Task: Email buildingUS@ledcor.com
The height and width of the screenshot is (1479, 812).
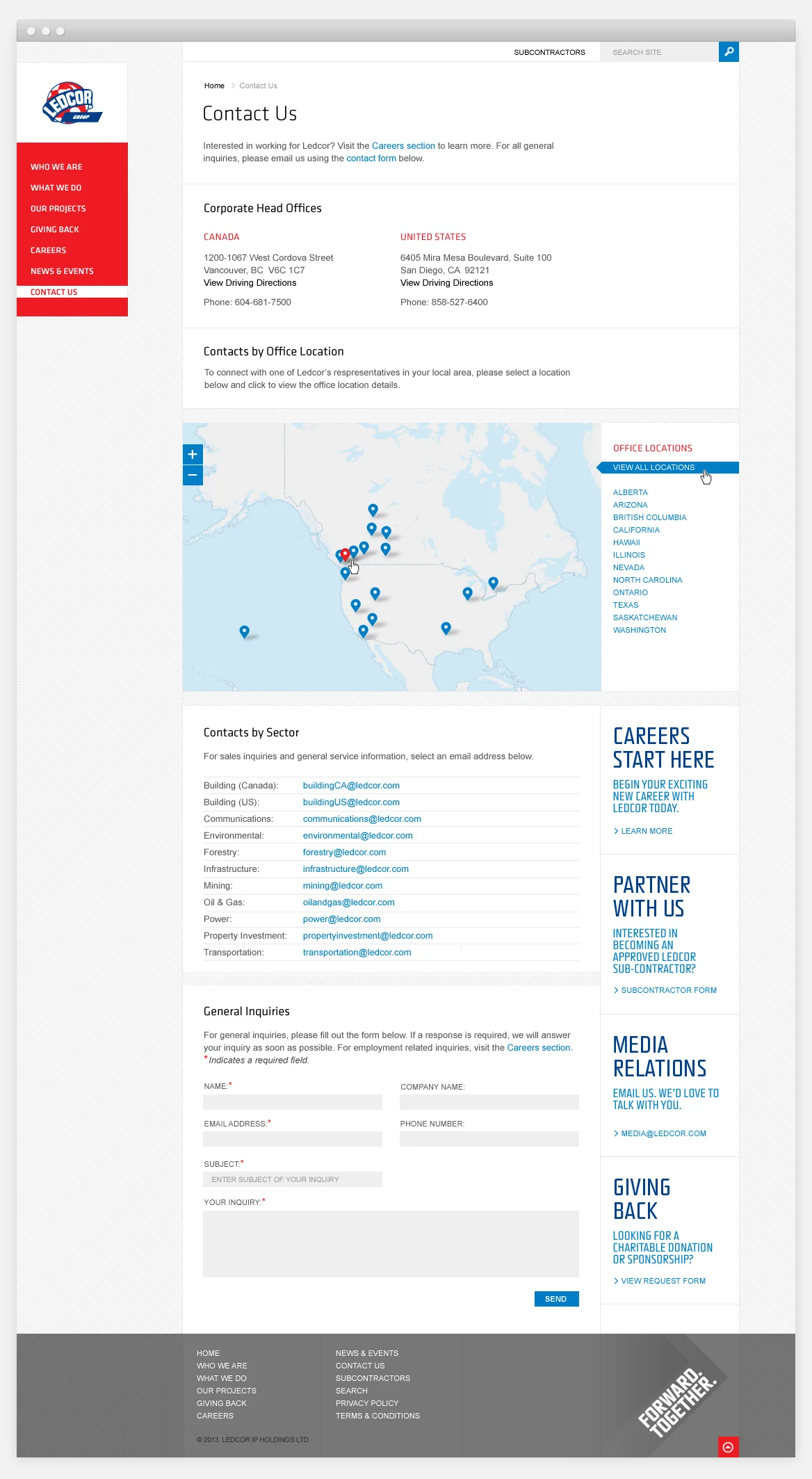Action: [x=351, y=802]
